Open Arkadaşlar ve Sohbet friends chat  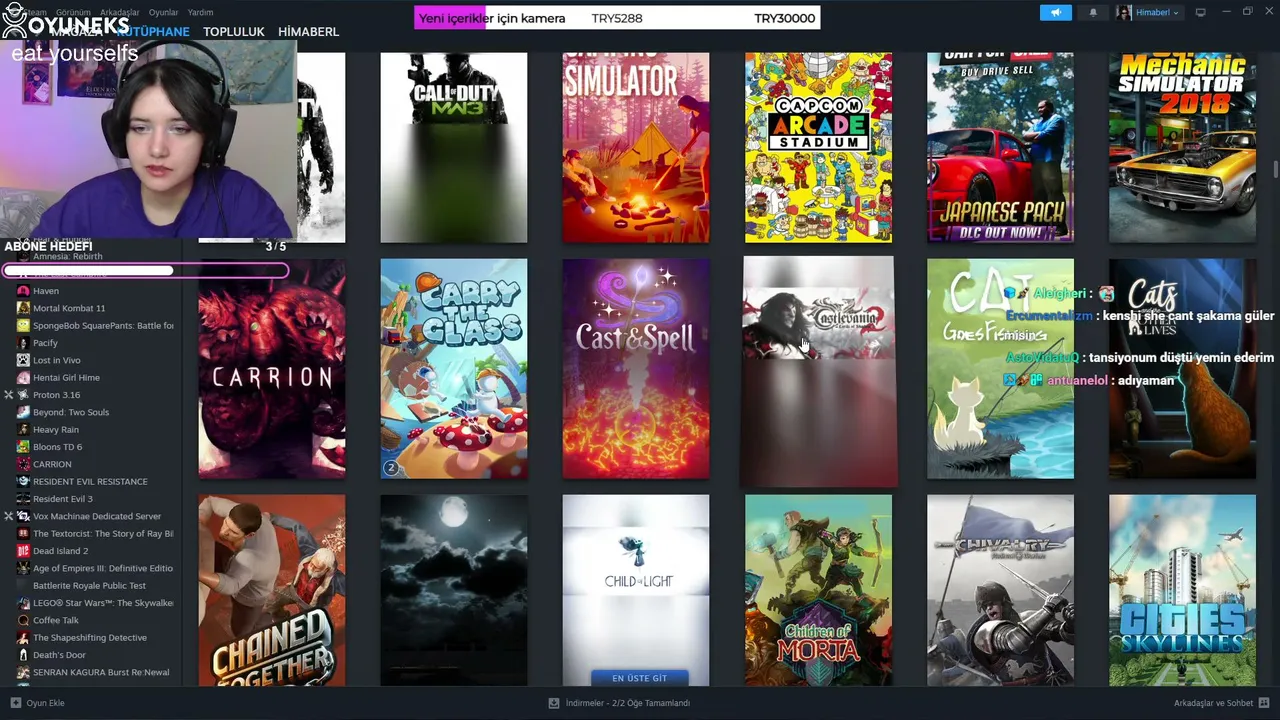[x=1221, y=703]
